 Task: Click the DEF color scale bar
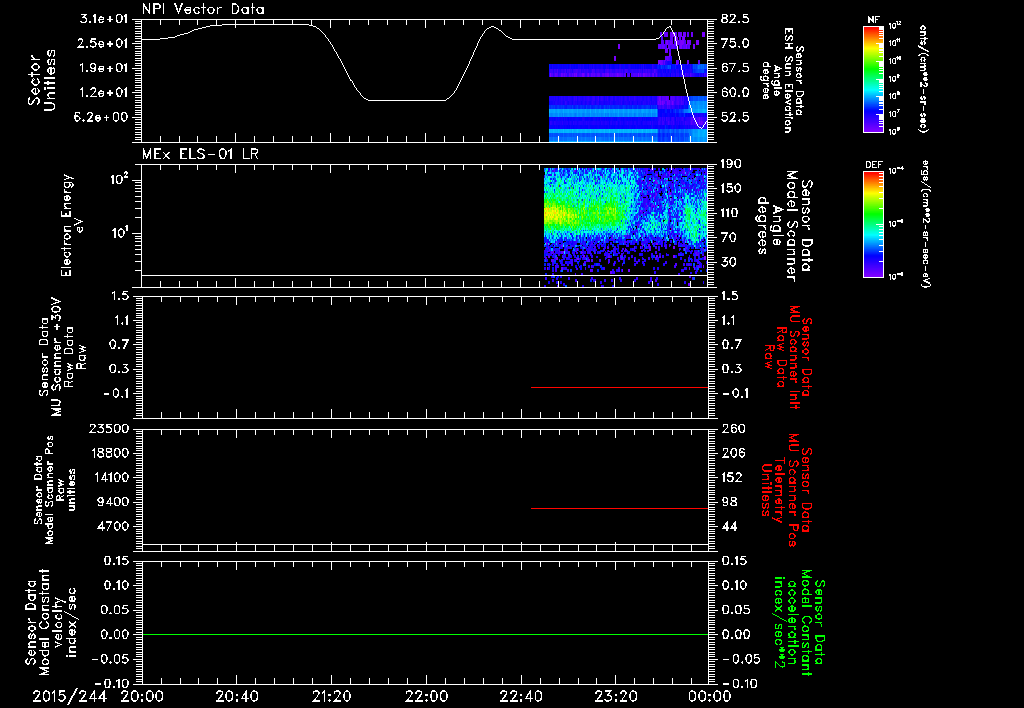coord(873,224)
